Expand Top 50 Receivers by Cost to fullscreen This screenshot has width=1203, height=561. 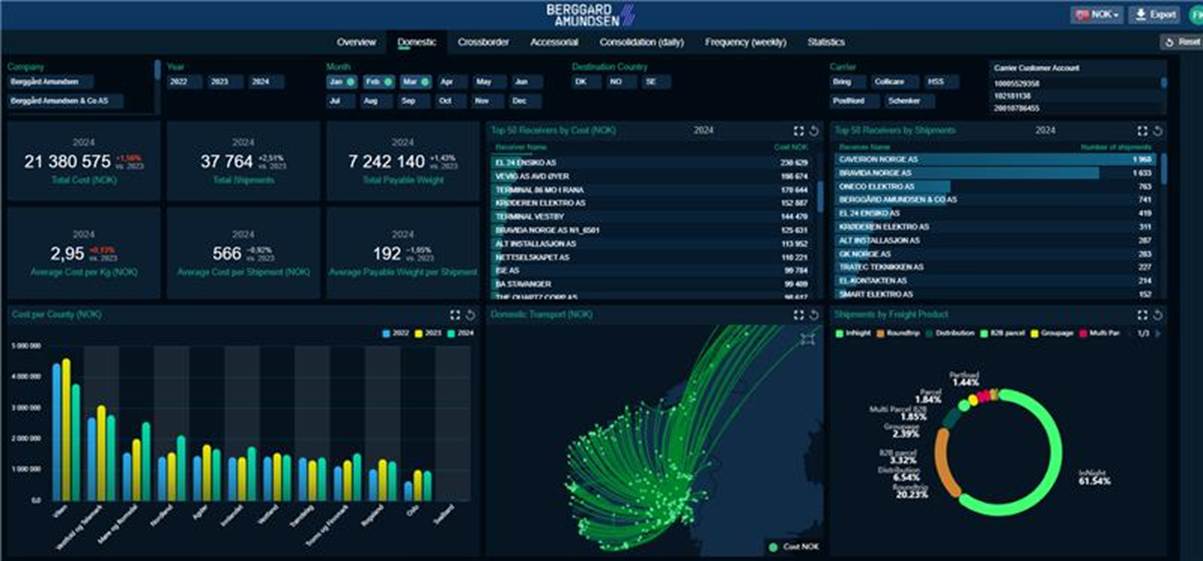tap(797, 131)
